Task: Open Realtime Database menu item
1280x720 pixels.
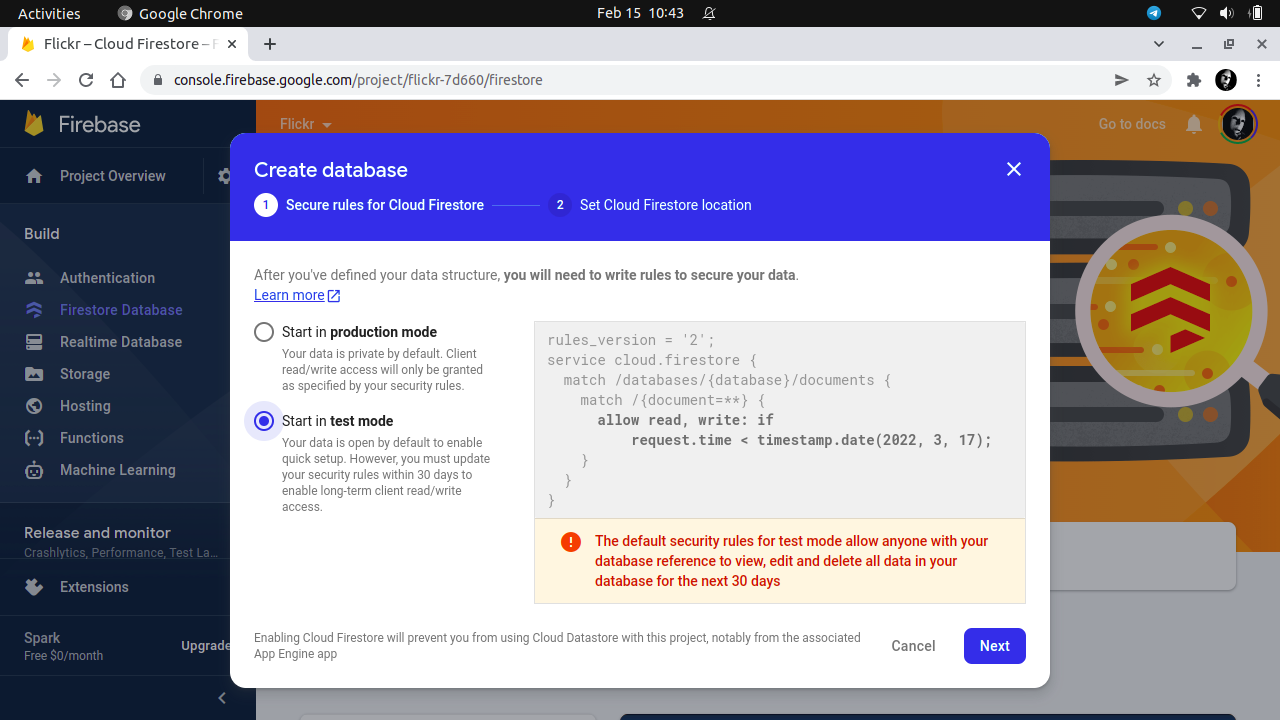Action: pyautogui.click(x=121, y=342)
